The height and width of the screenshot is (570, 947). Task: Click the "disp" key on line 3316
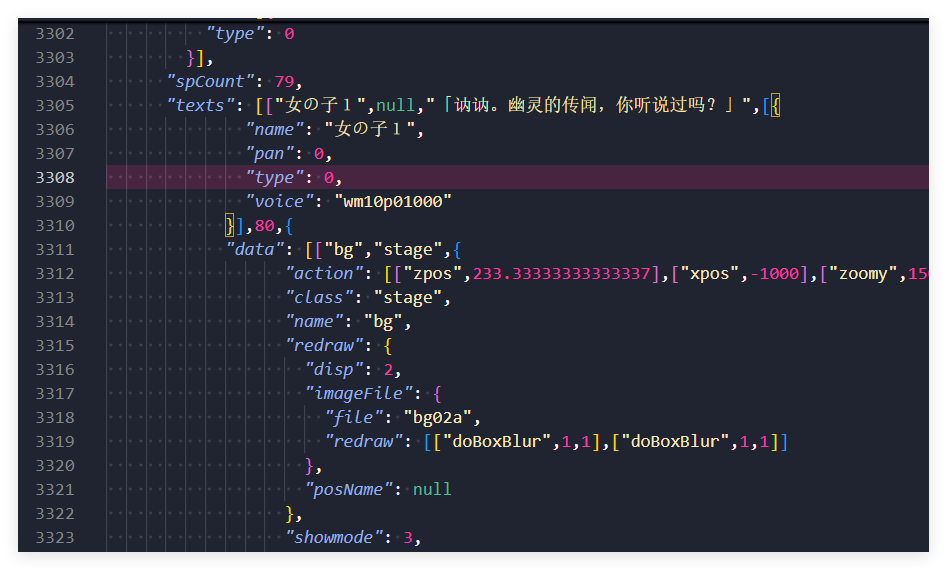(x=335, y=370)
